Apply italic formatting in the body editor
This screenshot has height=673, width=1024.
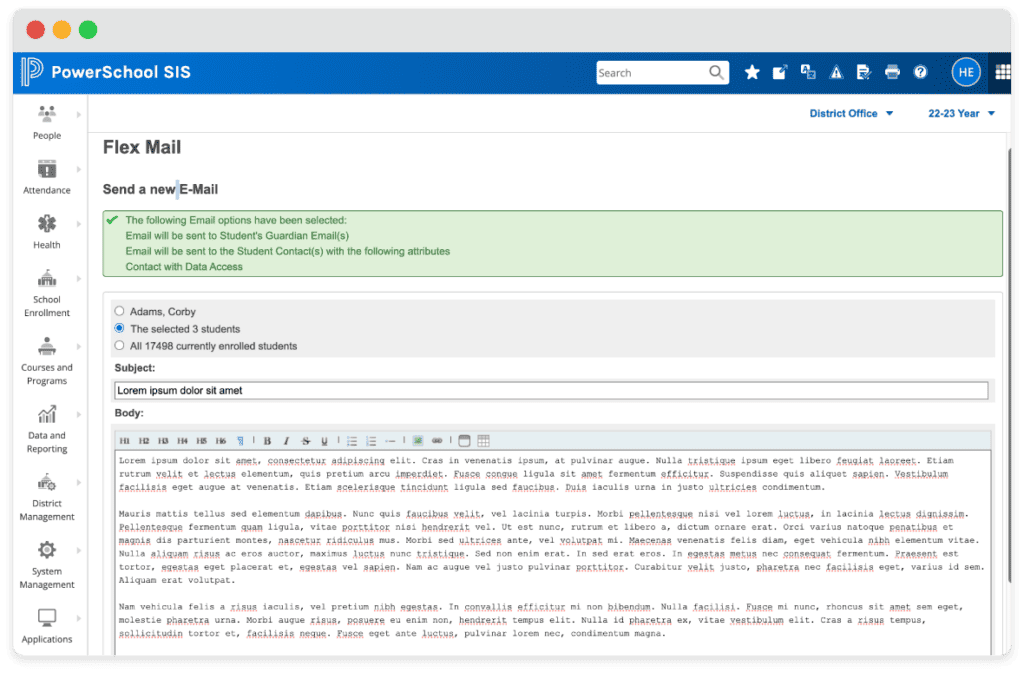288,440
